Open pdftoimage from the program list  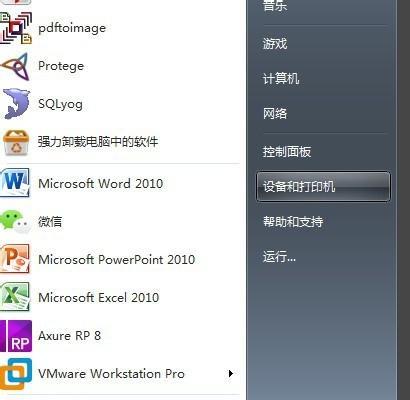[x=72, y=28]
